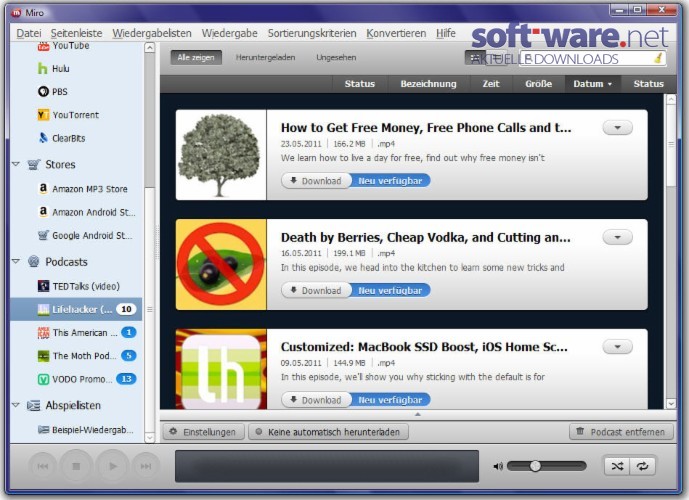Sort by Datum column

pos(592,84)
